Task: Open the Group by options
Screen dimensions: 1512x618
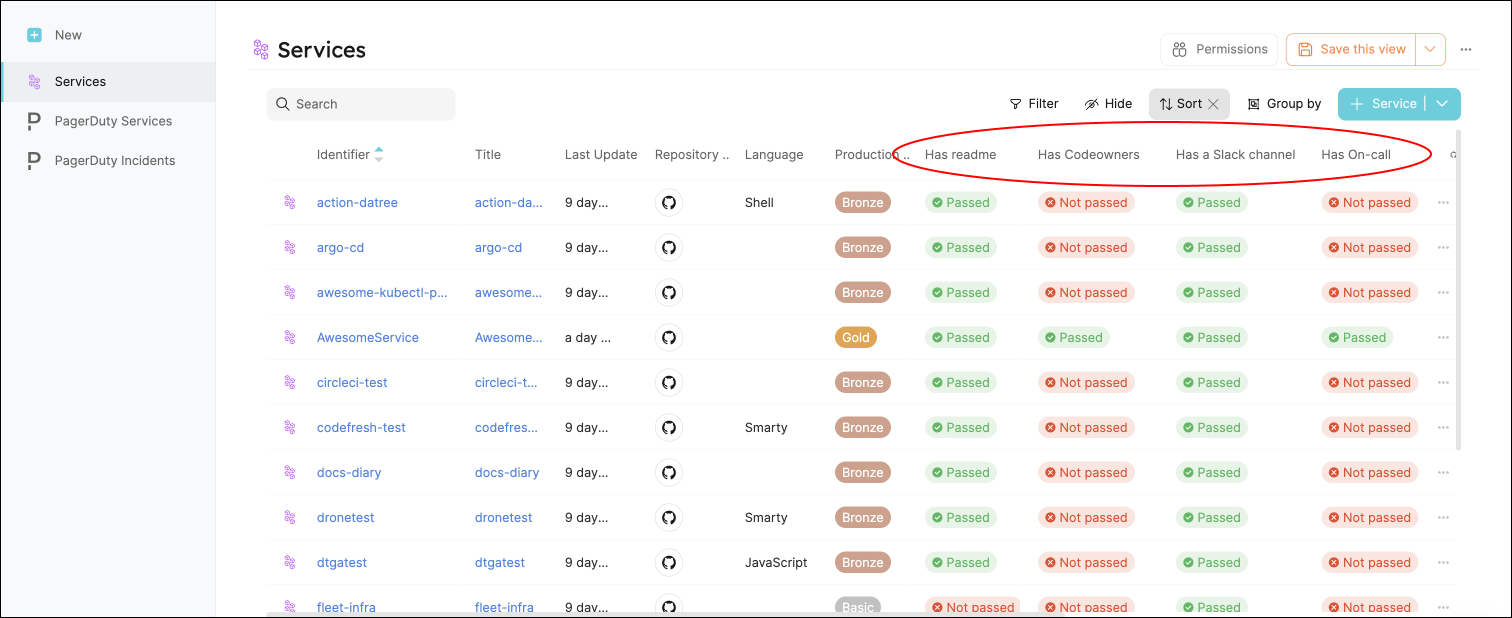Action: [1284, 104]
